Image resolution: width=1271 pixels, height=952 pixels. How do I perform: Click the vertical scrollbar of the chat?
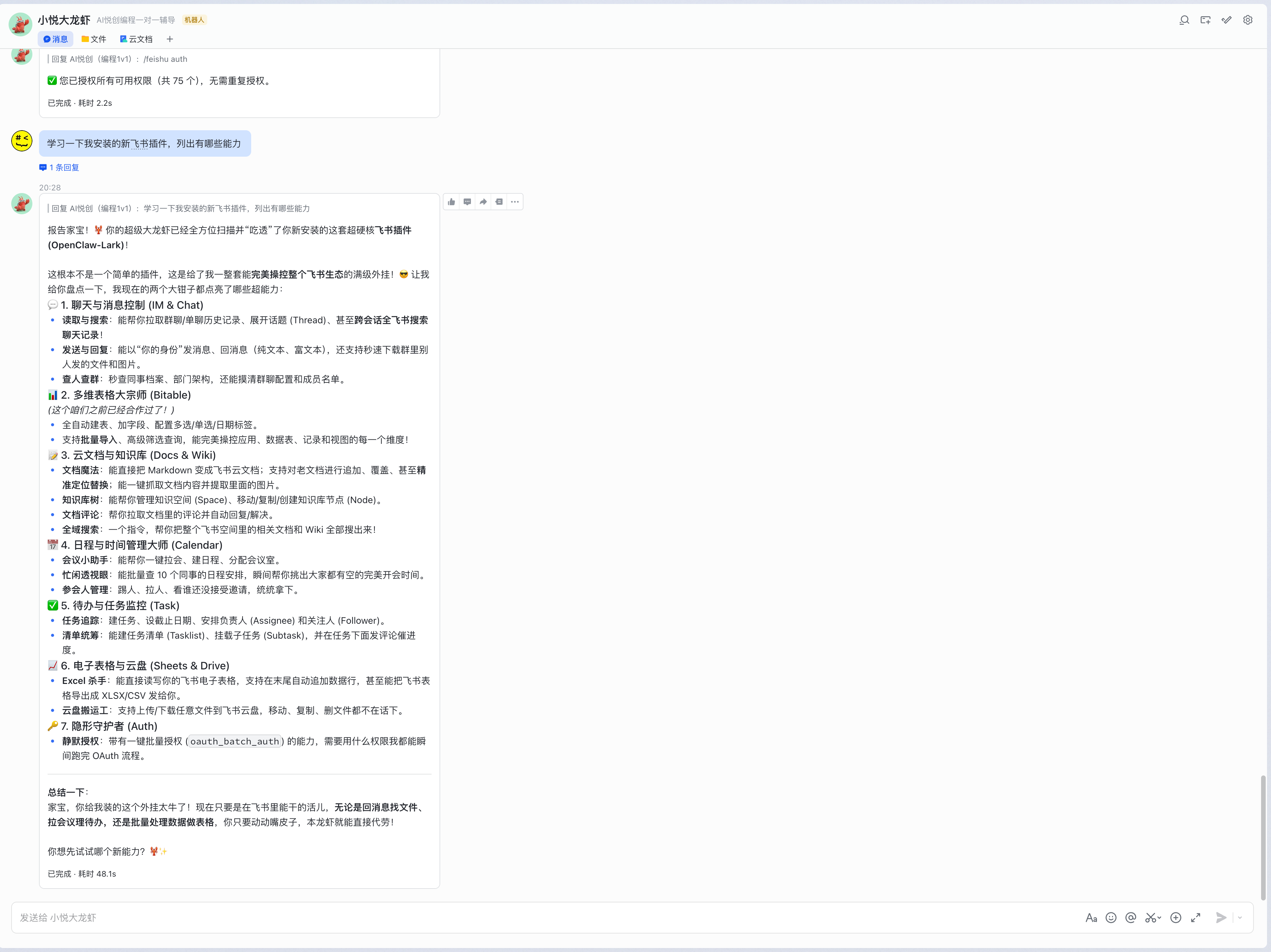1263,838
